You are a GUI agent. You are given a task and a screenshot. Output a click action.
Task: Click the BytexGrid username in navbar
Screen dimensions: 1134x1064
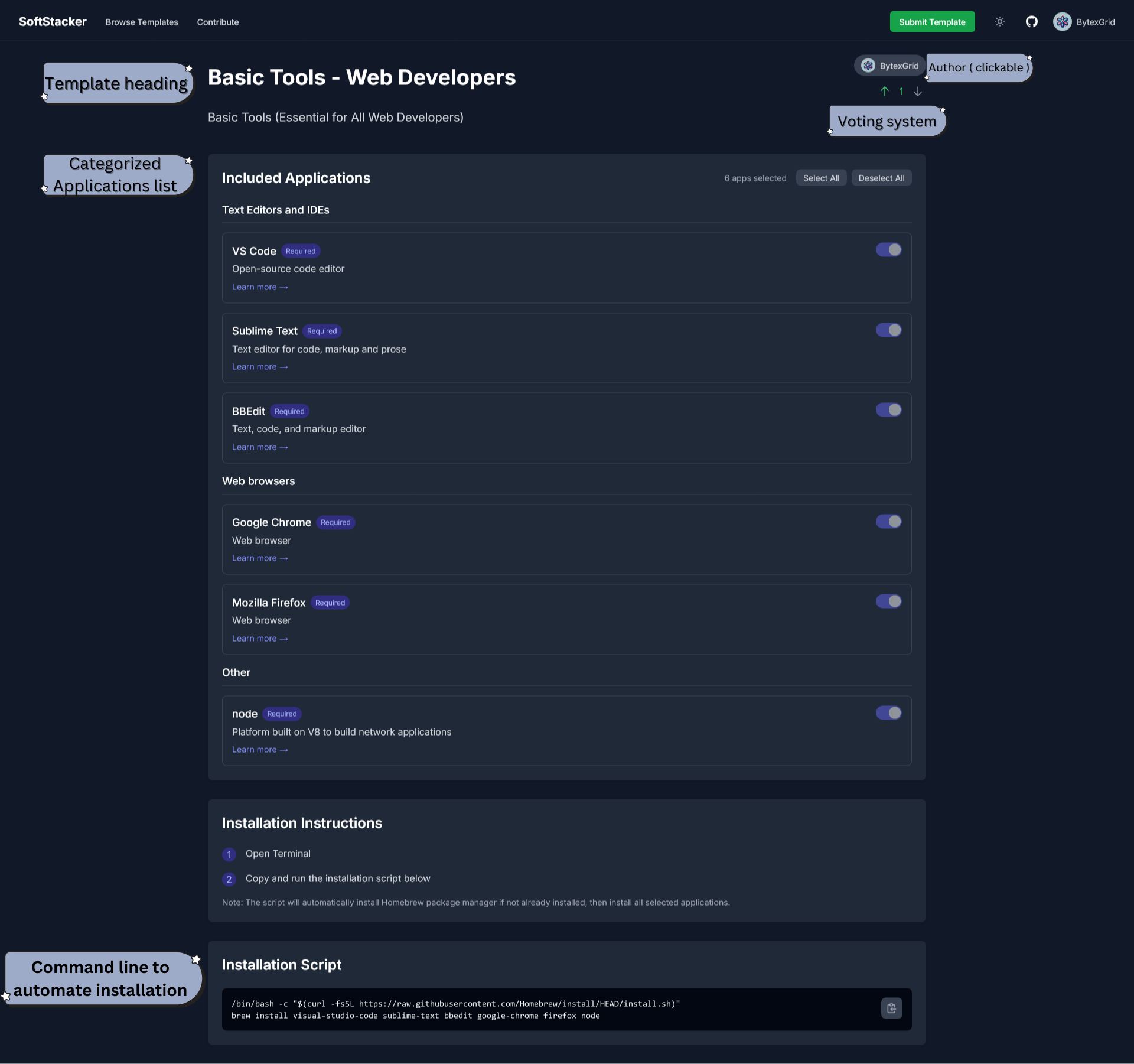pyautogui.click(x=1096, y=22)
